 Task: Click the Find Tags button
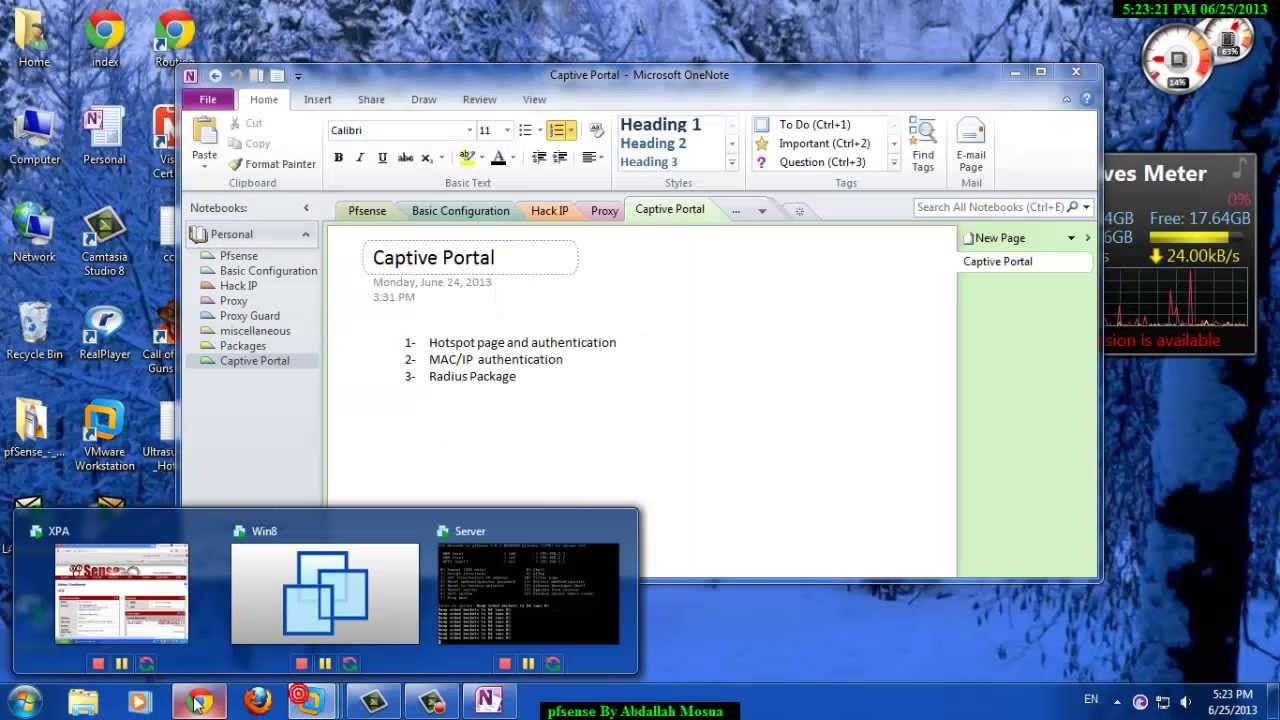pos(923,145)
